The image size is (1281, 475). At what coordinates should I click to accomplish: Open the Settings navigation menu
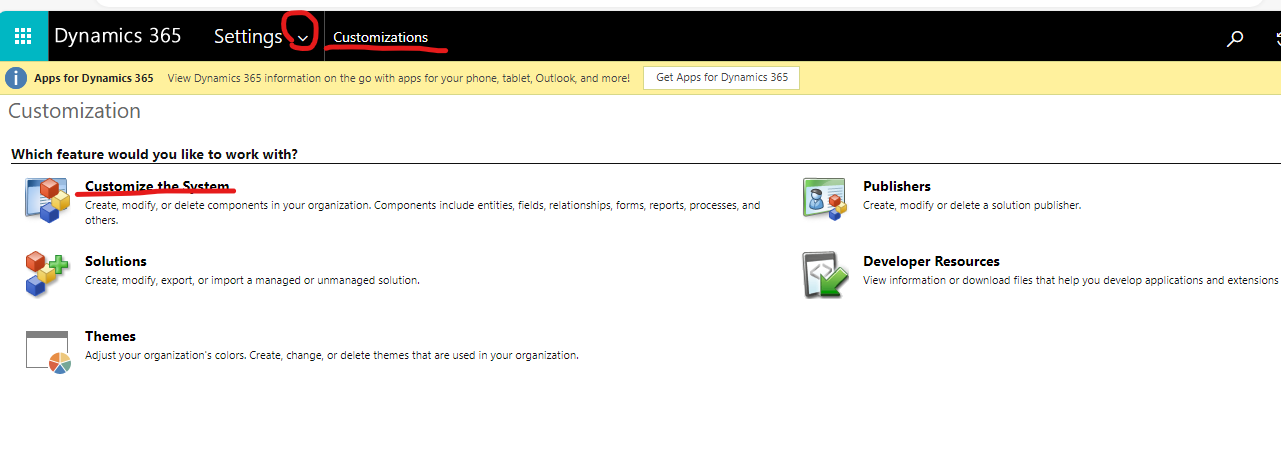(x=248, y=36)
